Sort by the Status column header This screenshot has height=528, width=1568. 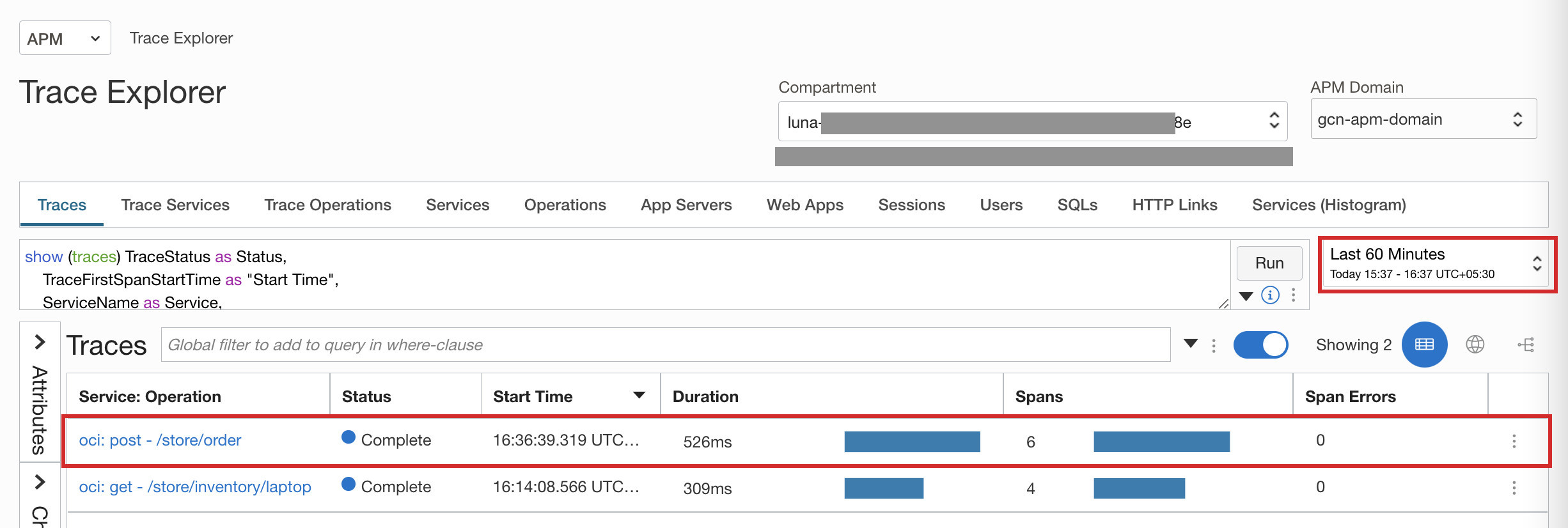(366, 396)
